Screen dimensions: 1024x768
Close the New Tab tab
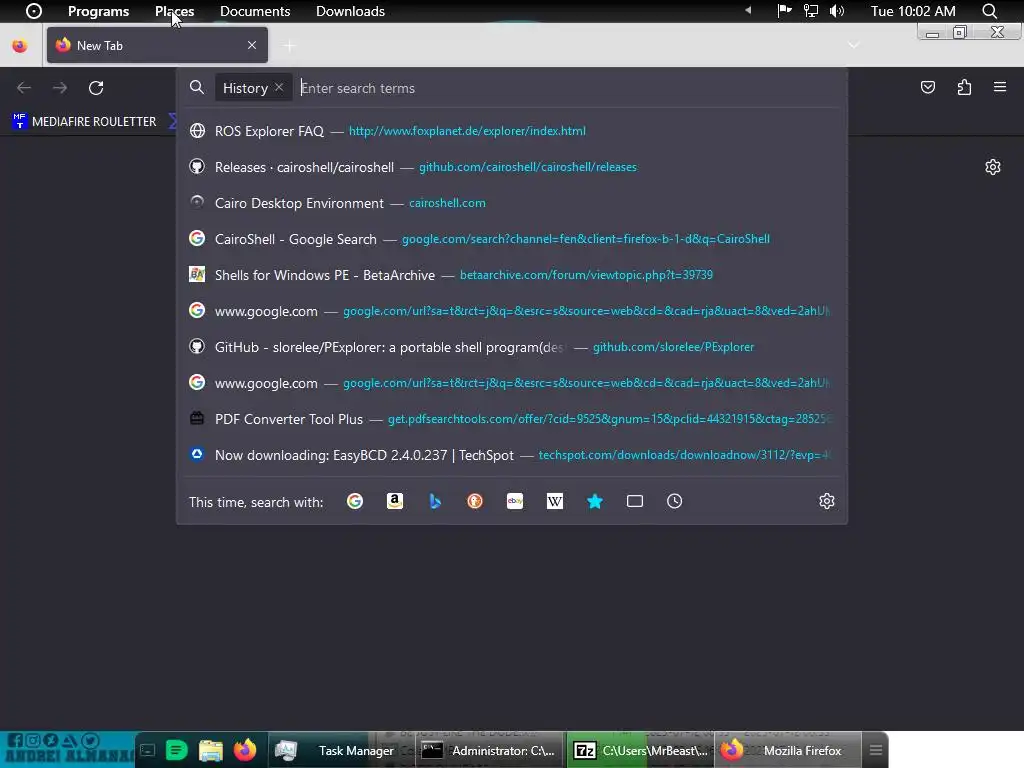(x=252, y=45)
